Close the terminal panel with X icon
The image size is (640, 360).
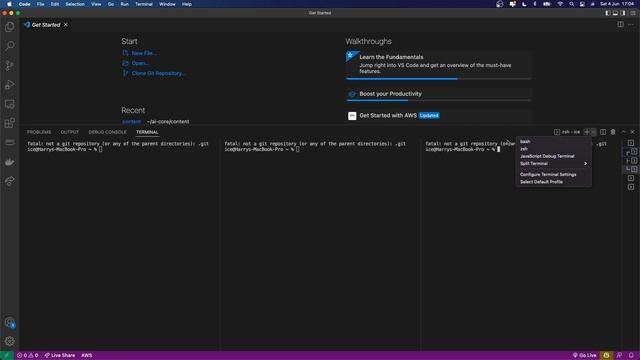point(633,132)
